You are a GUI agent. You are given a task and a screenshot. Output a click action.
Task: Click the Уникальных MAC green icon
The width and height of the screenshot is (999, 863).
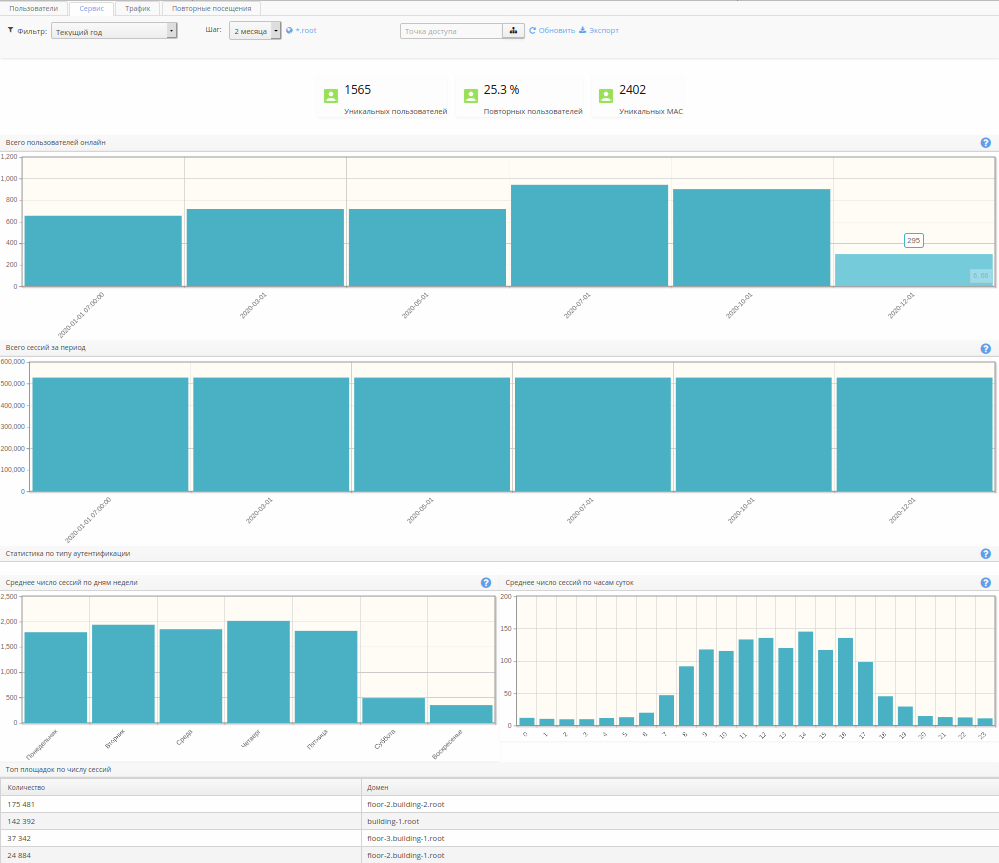click(x=605, y=96)
